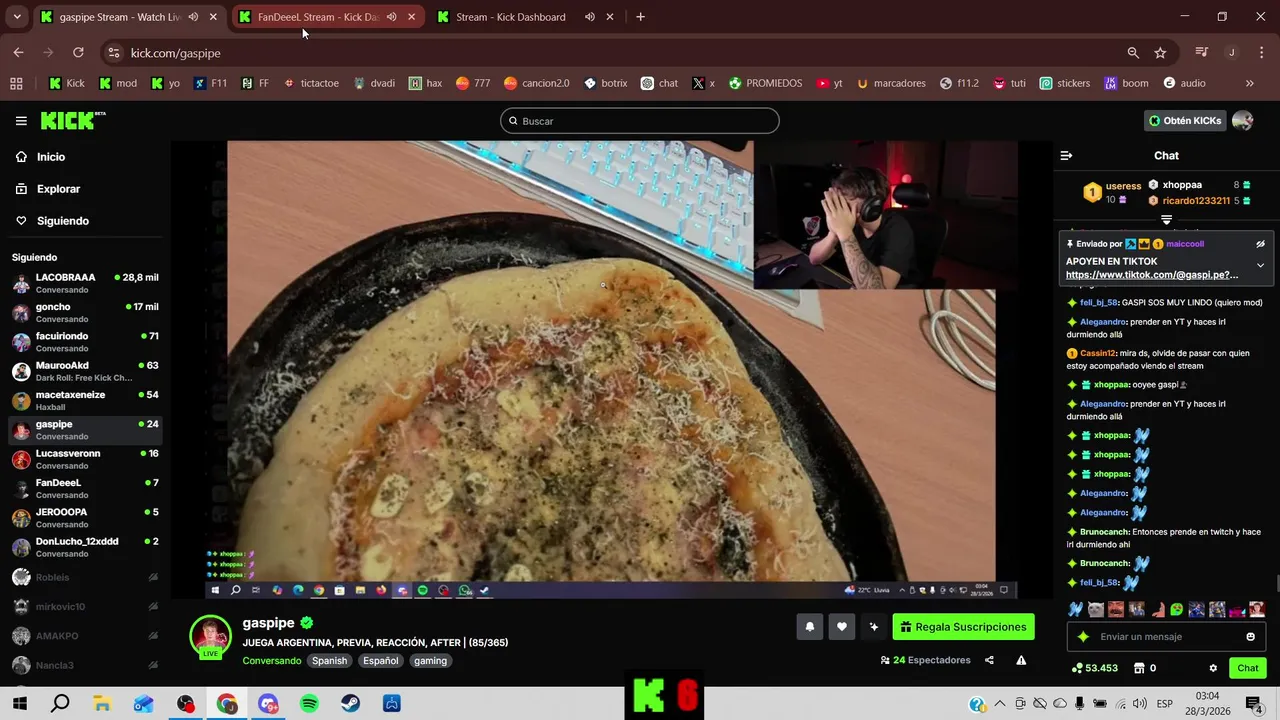The image size is (1280, 720).
Task: Open browser zoom magnifier icon
Action: 1133,53
